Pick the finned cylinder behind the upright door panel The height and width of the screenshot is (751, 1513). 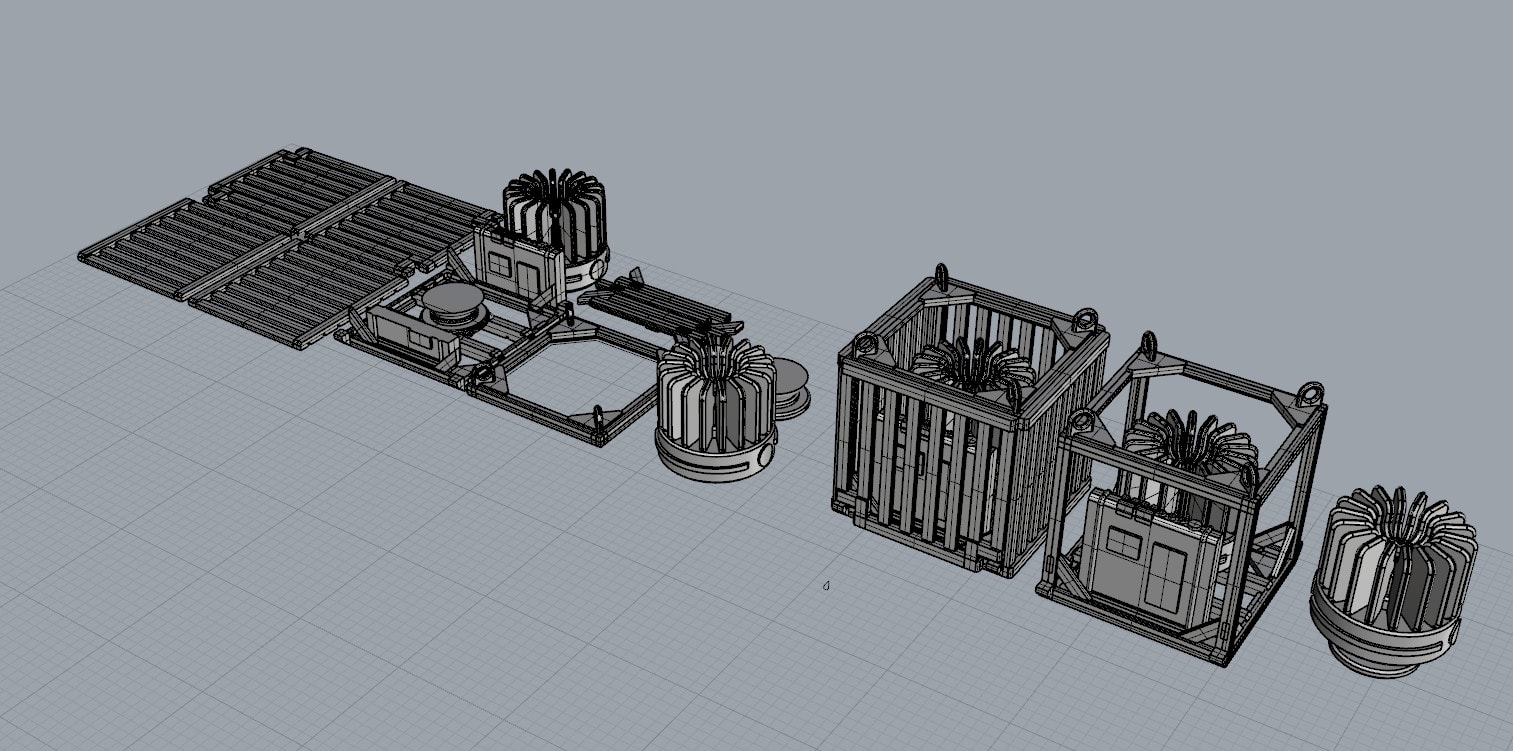point(556,210)
